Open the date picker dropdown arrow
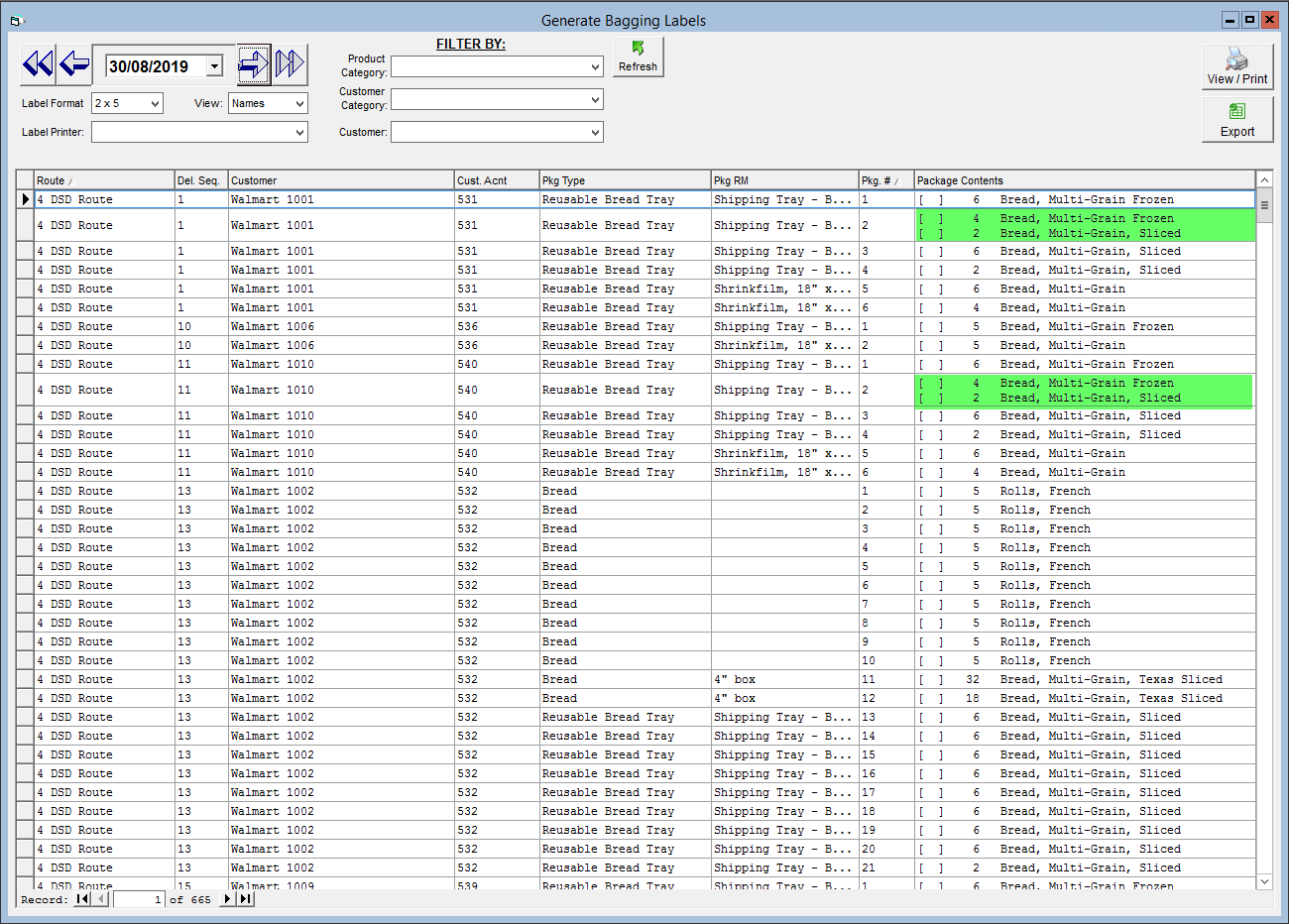 pyautogui.click(x=214, y=66)
